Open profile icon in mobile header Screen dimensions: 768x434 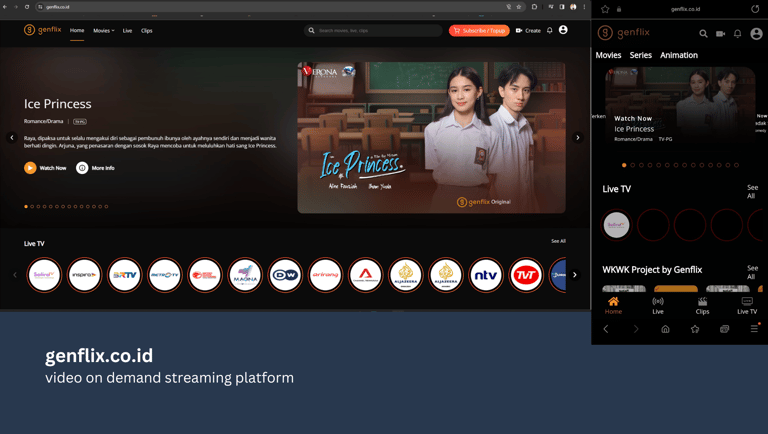(x=756, y=34)
